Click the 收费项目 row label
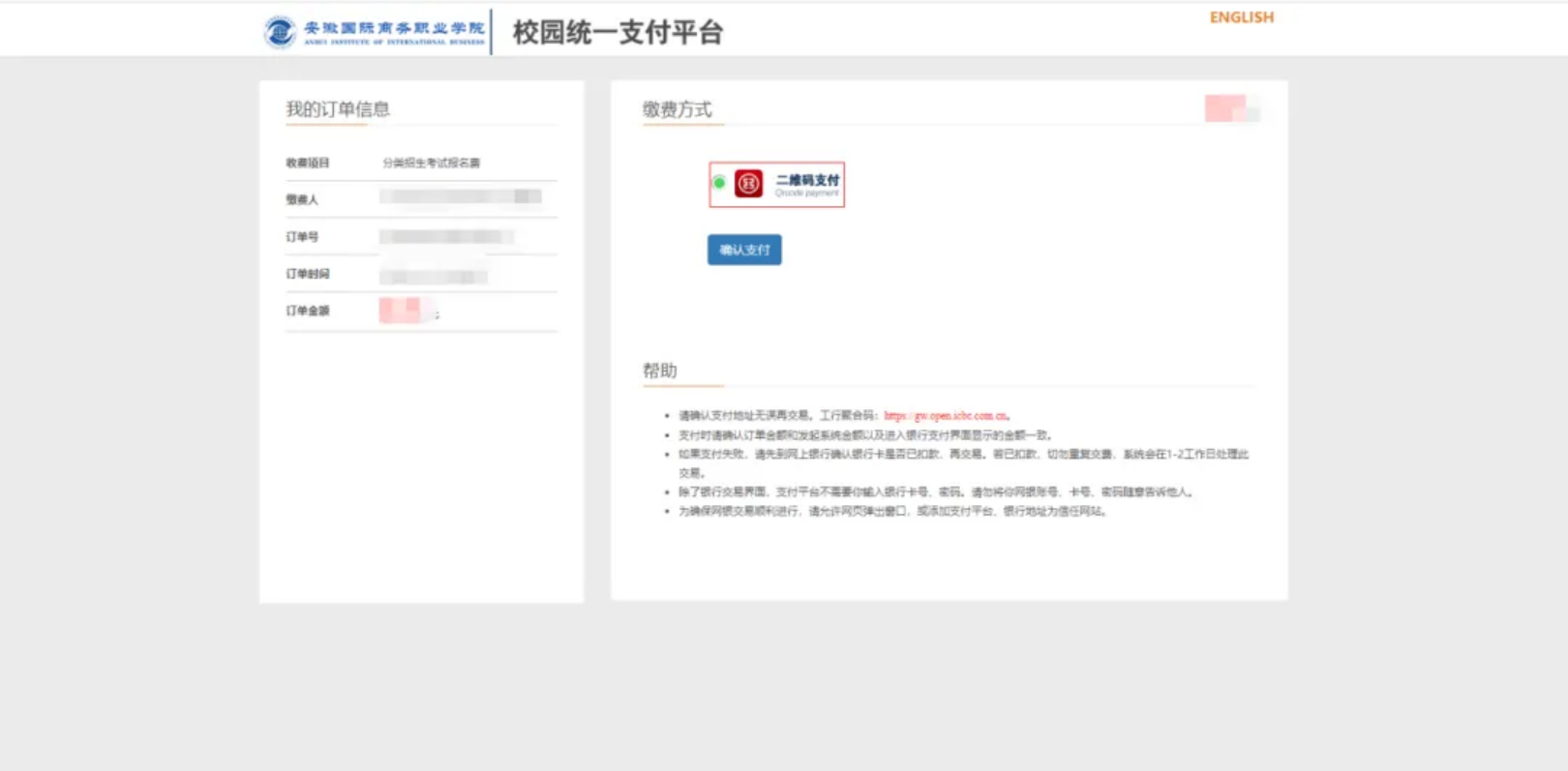This screenshot has width=1568, height=771. click(x=308, y=163)
